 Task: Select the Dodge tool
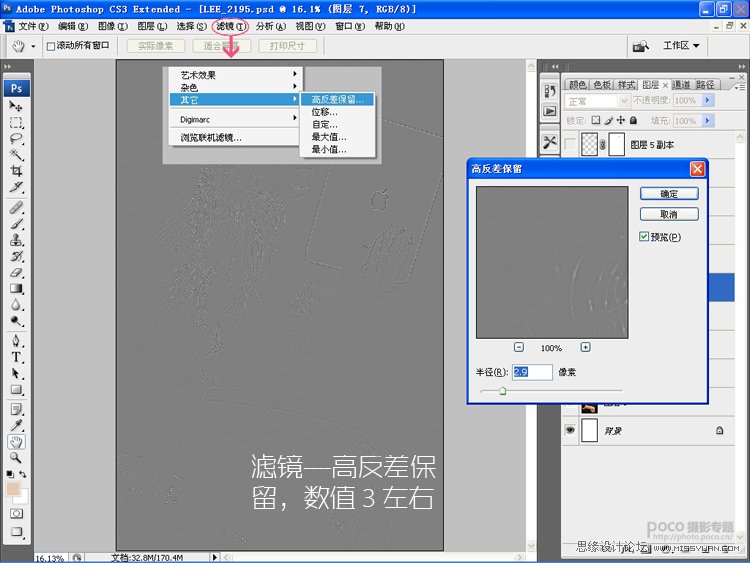[16, 320]
